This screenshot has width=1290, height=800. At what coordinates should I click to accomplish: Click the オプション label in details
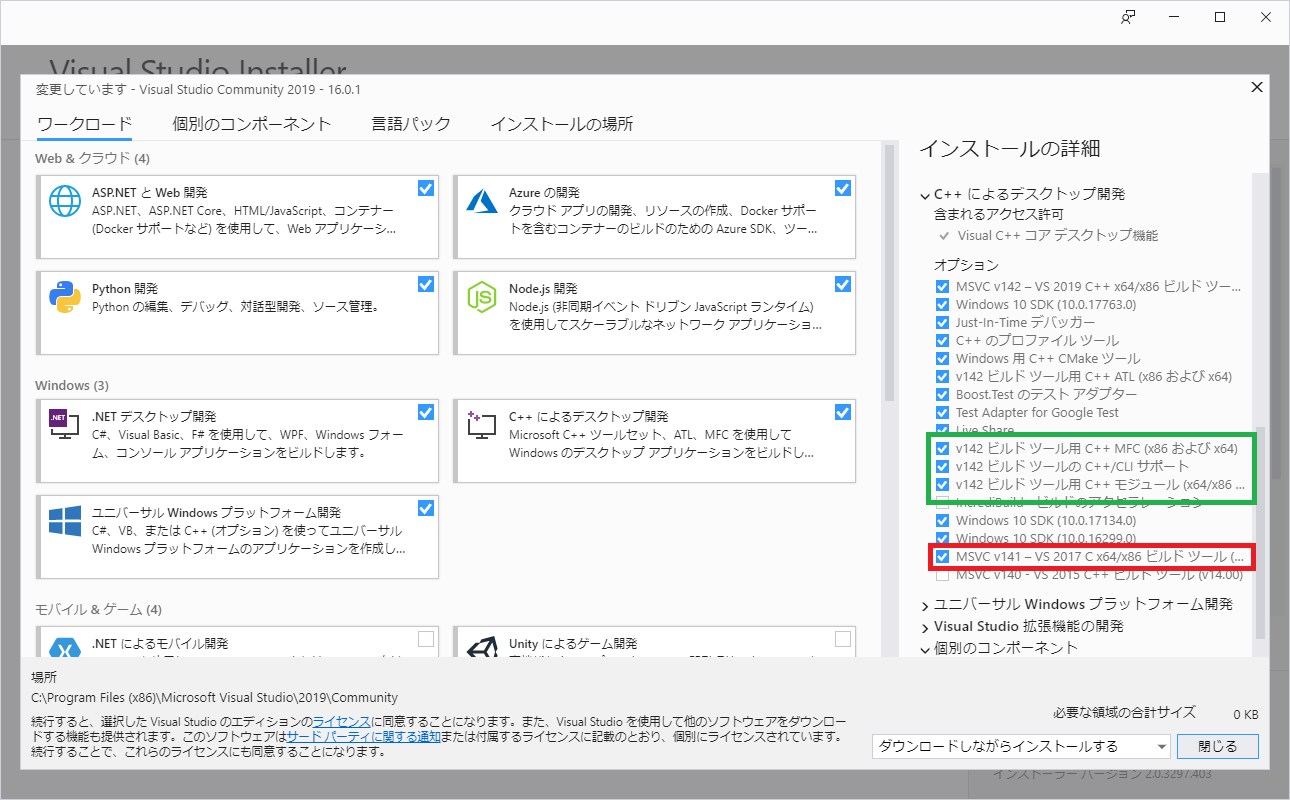coord(966,265)
